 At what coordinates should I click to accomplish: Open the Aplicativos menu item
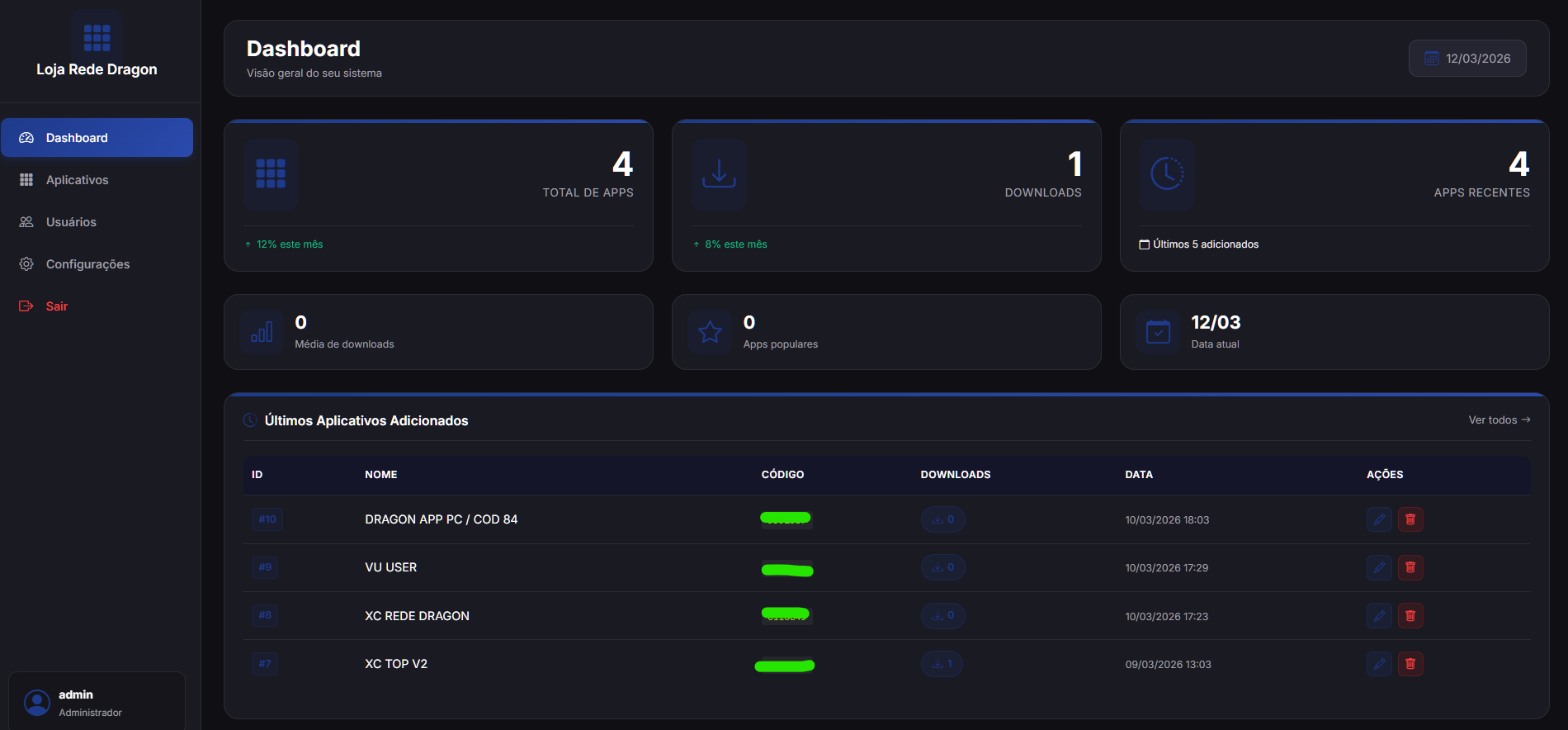(x=77, y=180)
